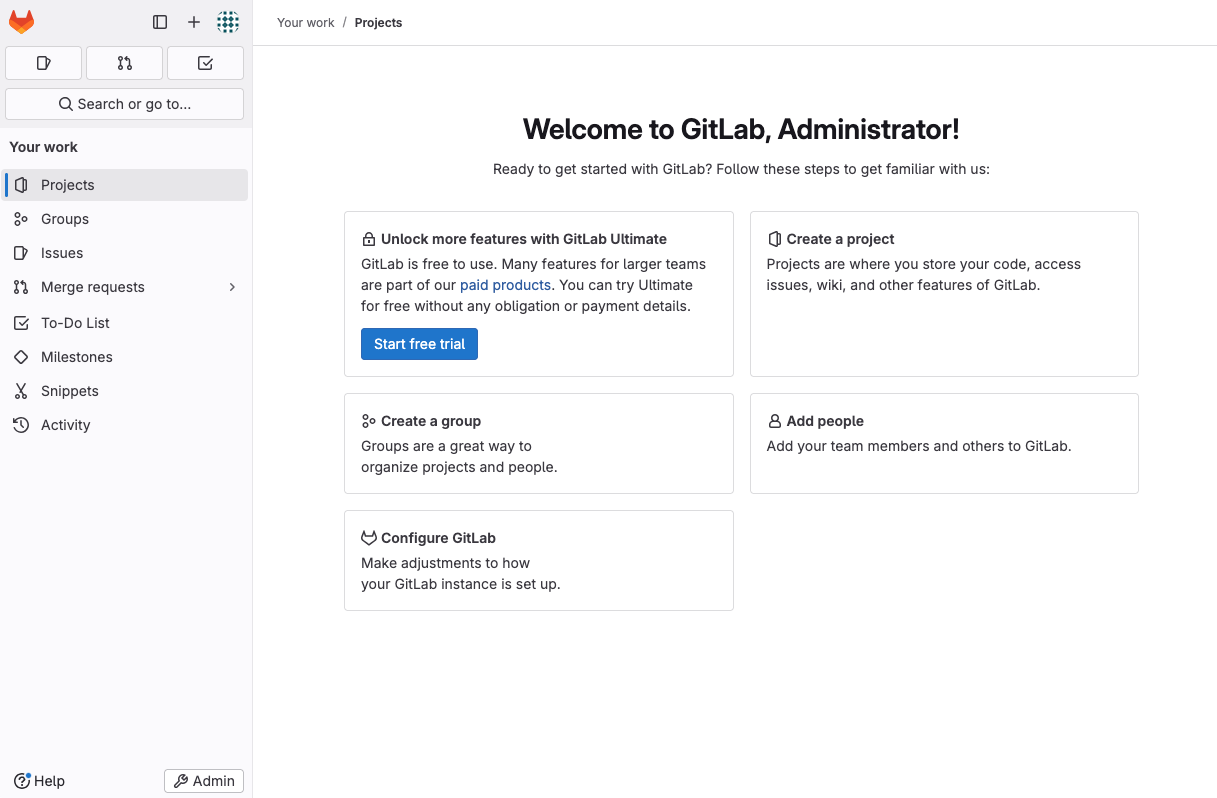Viewport: 1217px width, 798px height.
Task: Click the Activity history icon
Action: pyautogui.click(x=21, y=425)
